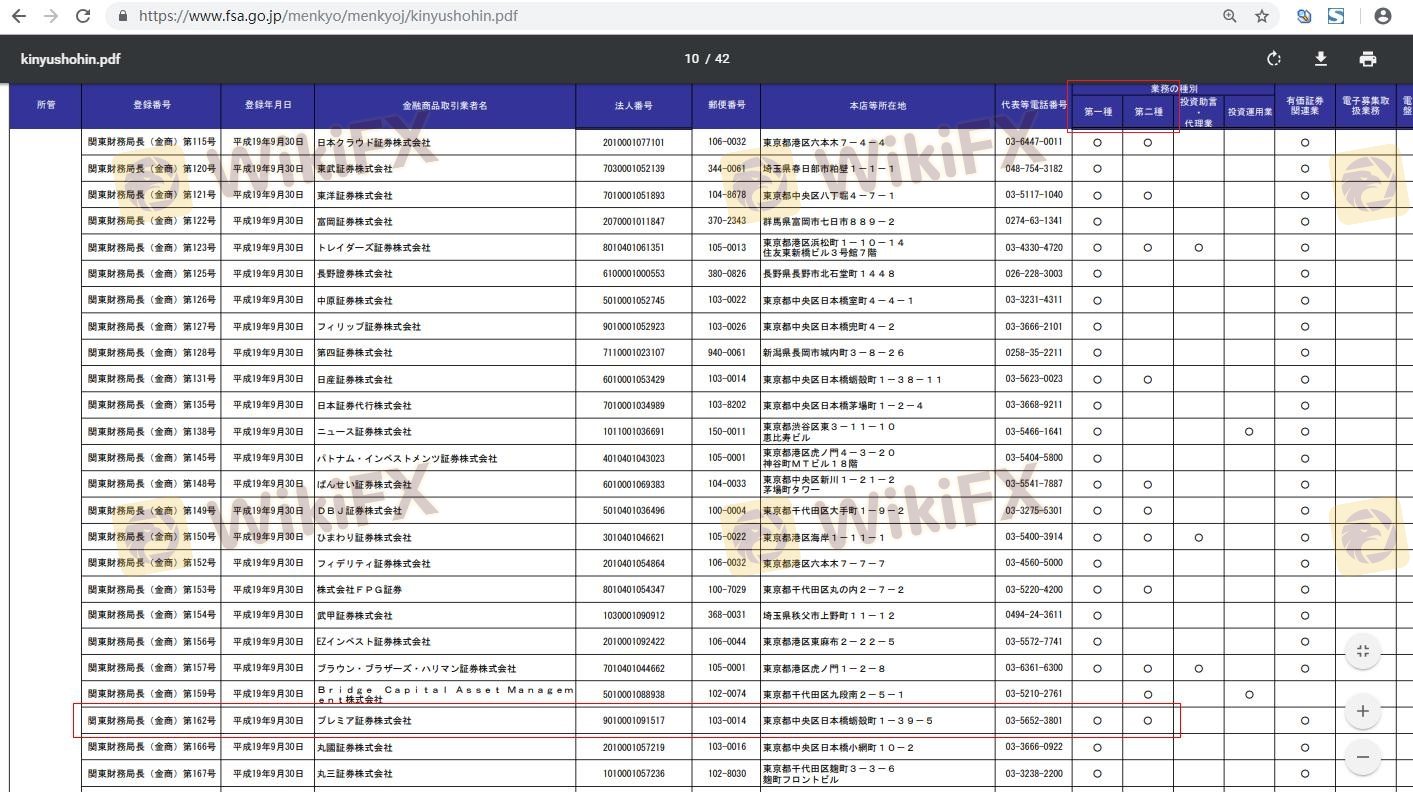The height and width of the screenshot is (792, 1413).
Task: Click the 登録番号 column header
Action: [151, 105]
